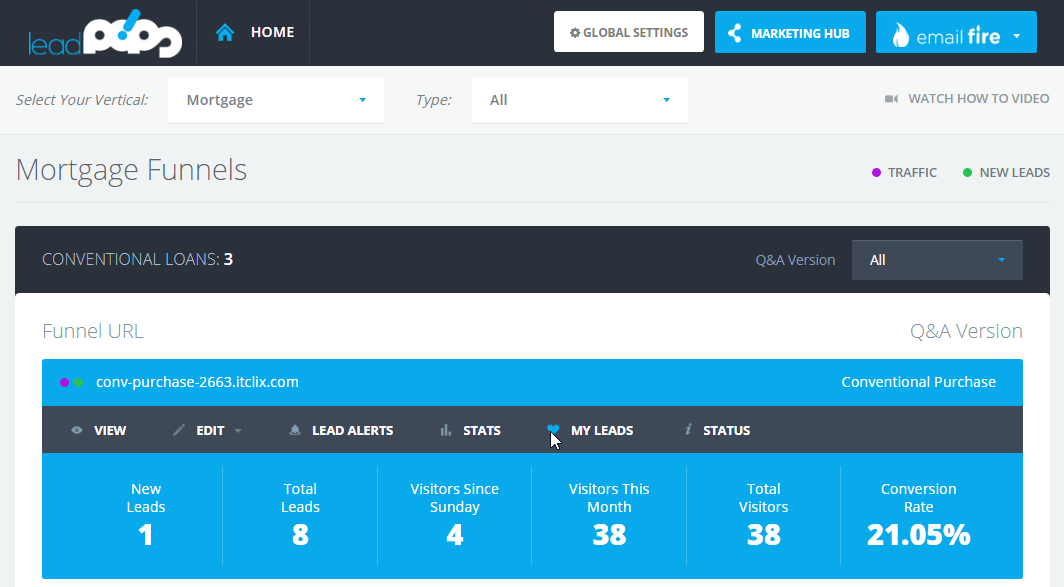Expand the email fire dropdown arrow
This screenshot has height=587, width=1064.
click(1016, 36)
